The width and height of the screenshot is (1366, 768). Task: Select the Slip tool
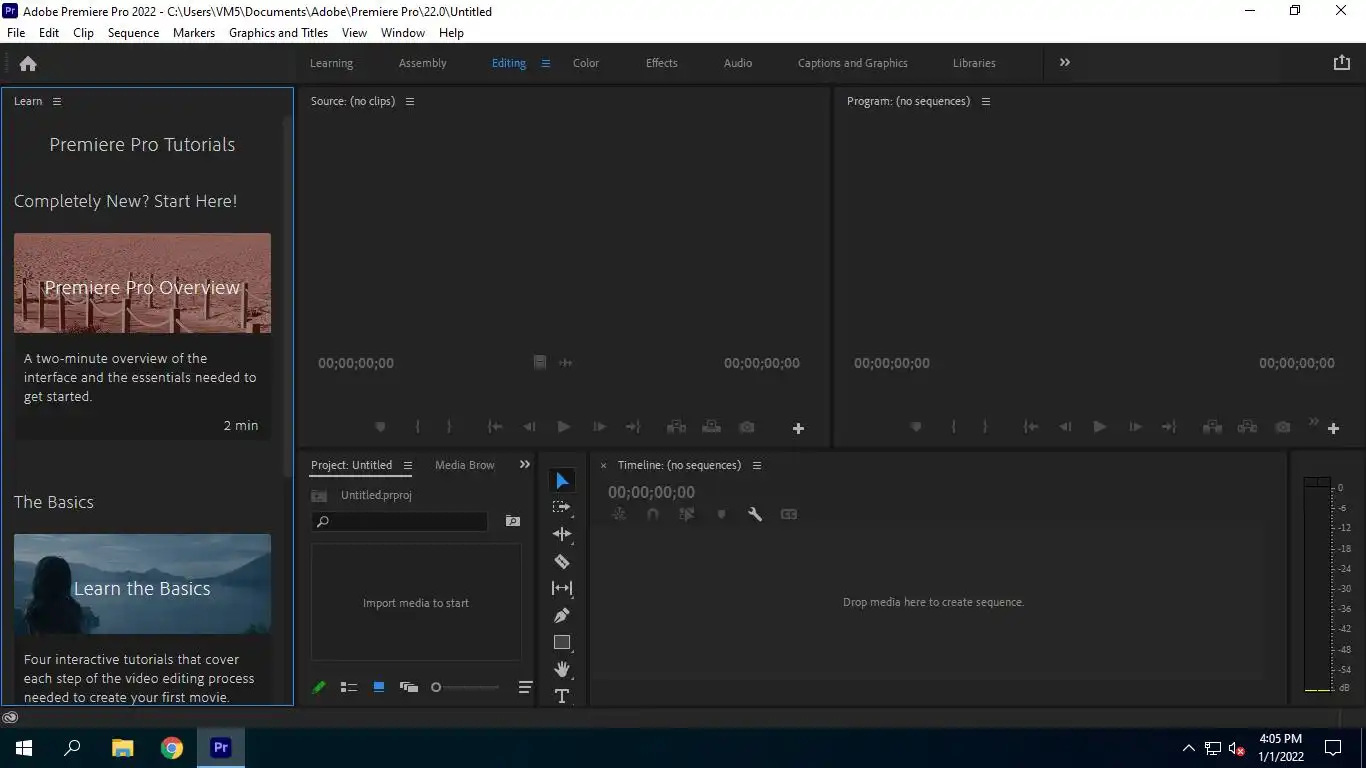tap(562, 588)
